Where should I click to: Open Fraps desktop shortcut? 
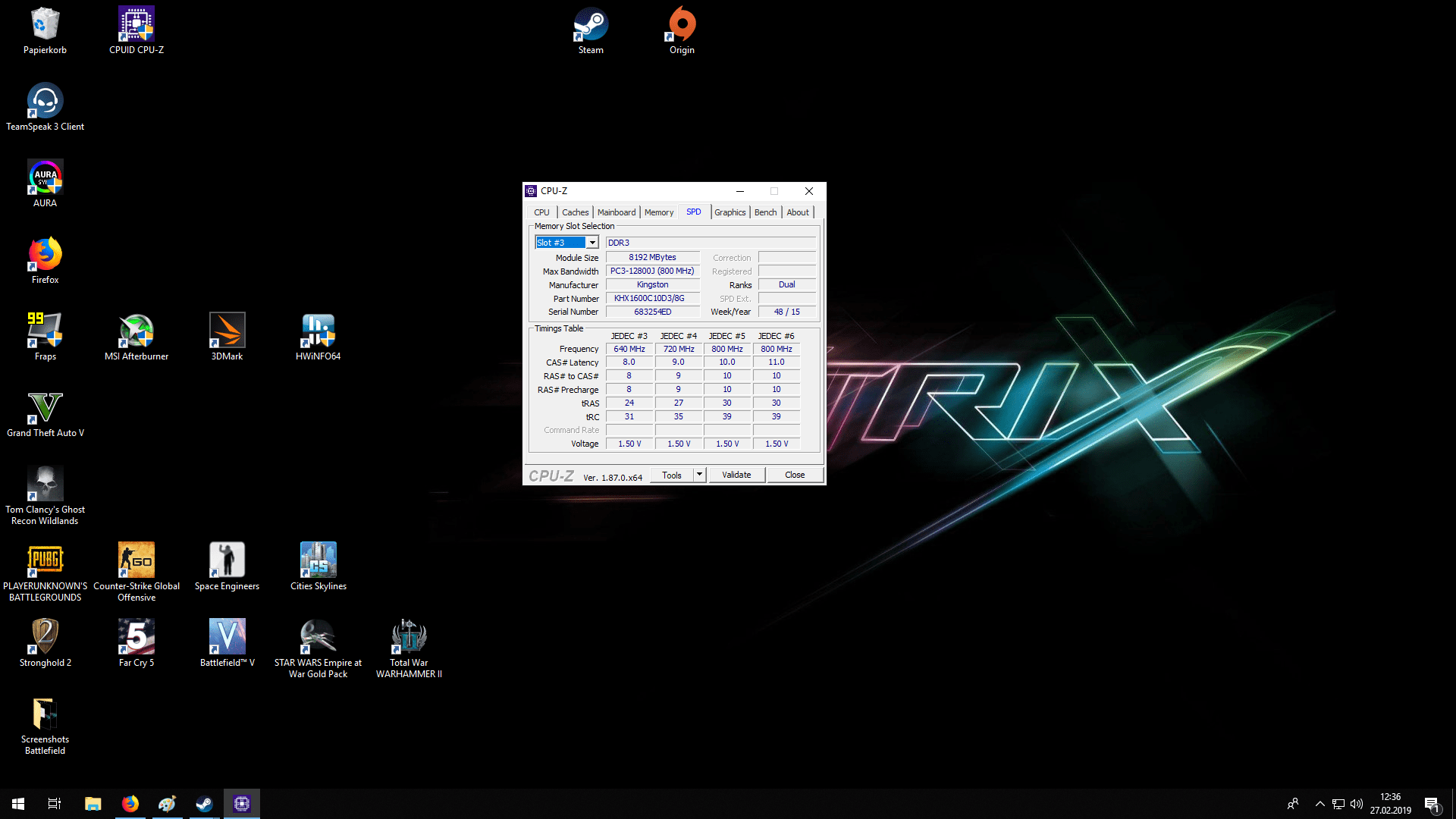tap(45, 337)
